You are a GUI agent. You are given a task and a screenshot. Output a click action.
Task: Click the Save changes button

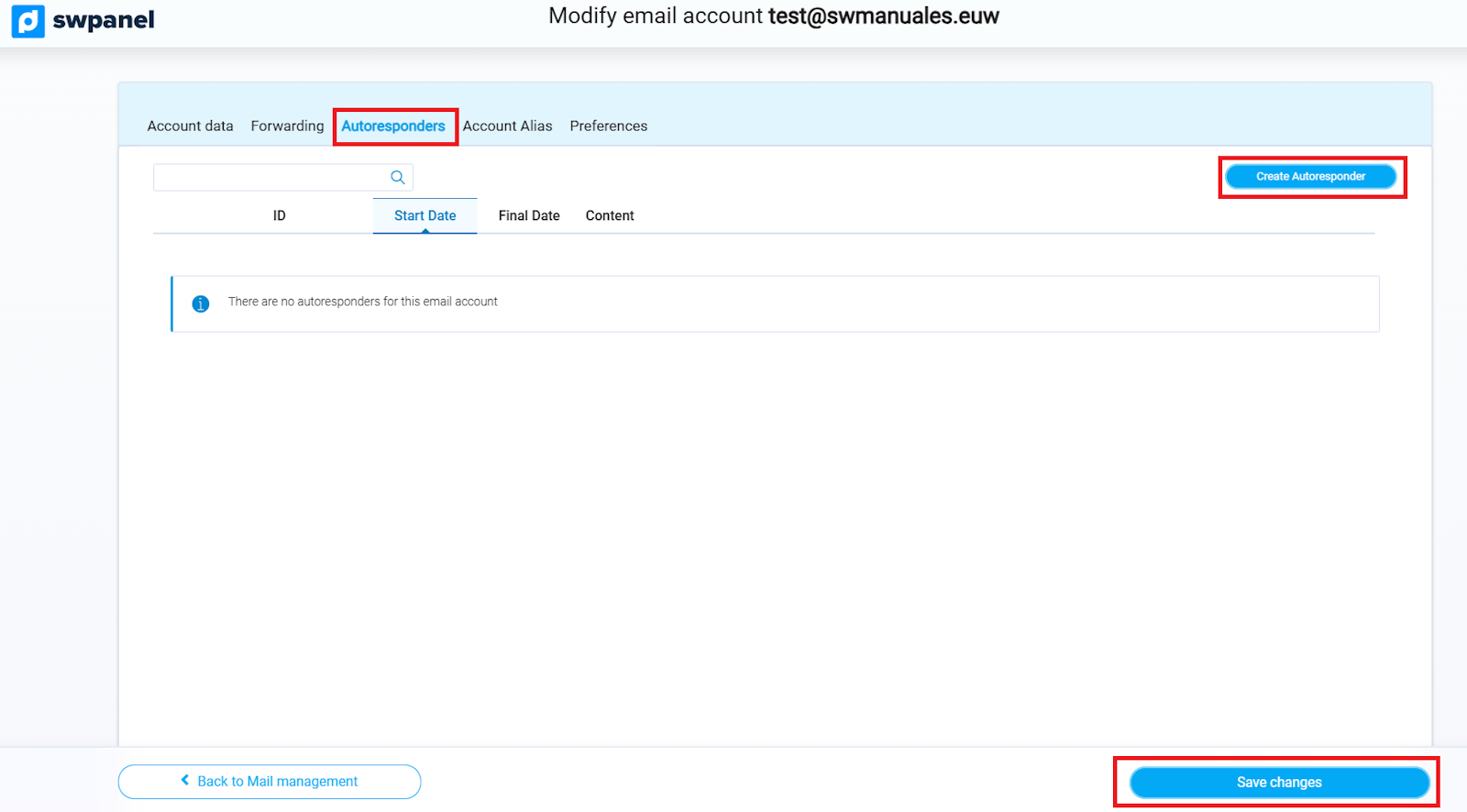pos(1280,783)
